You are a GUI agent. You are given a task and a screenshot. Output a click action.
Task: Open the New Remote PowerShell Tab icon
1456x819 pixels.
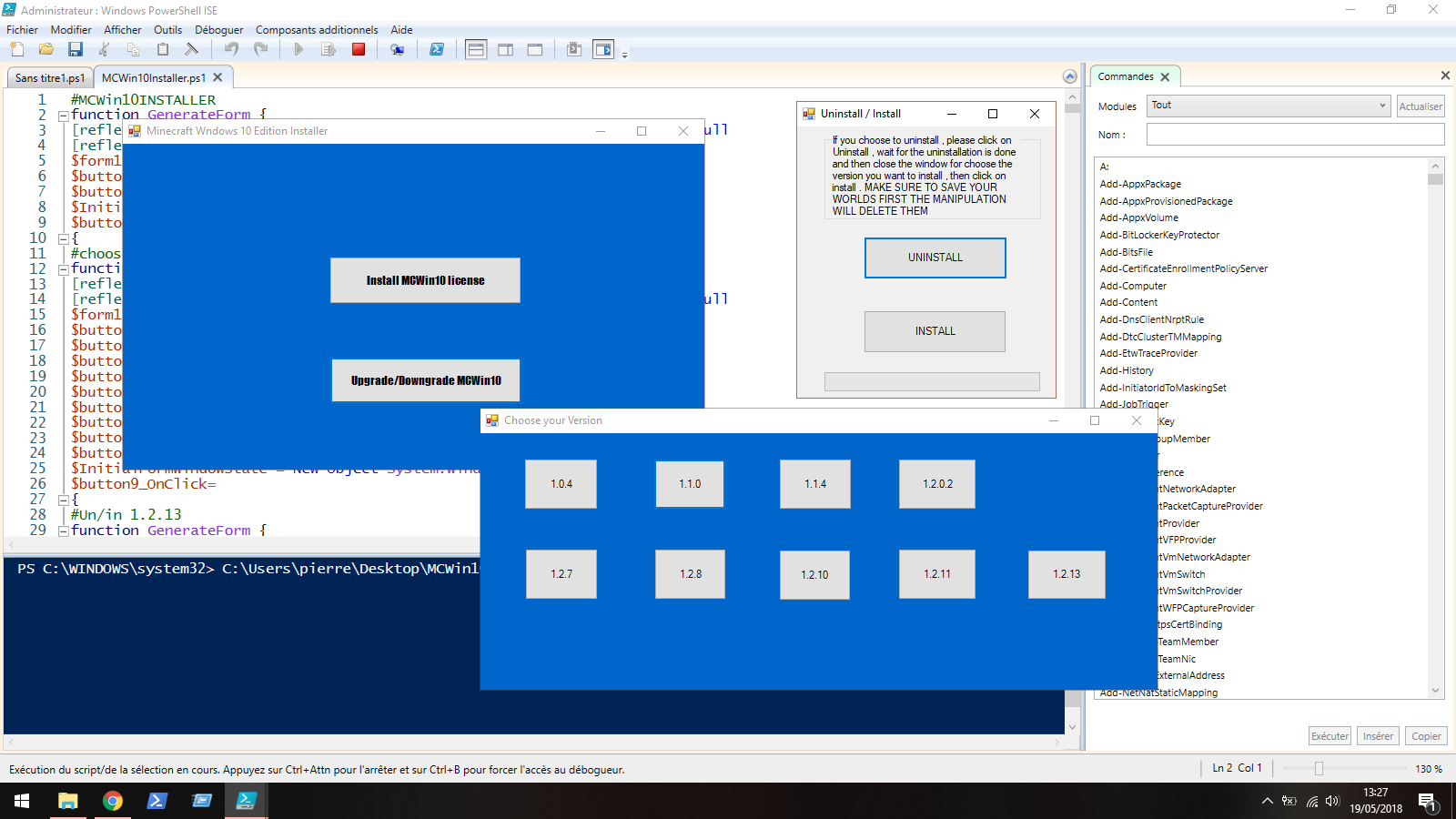tap(397, 50)
